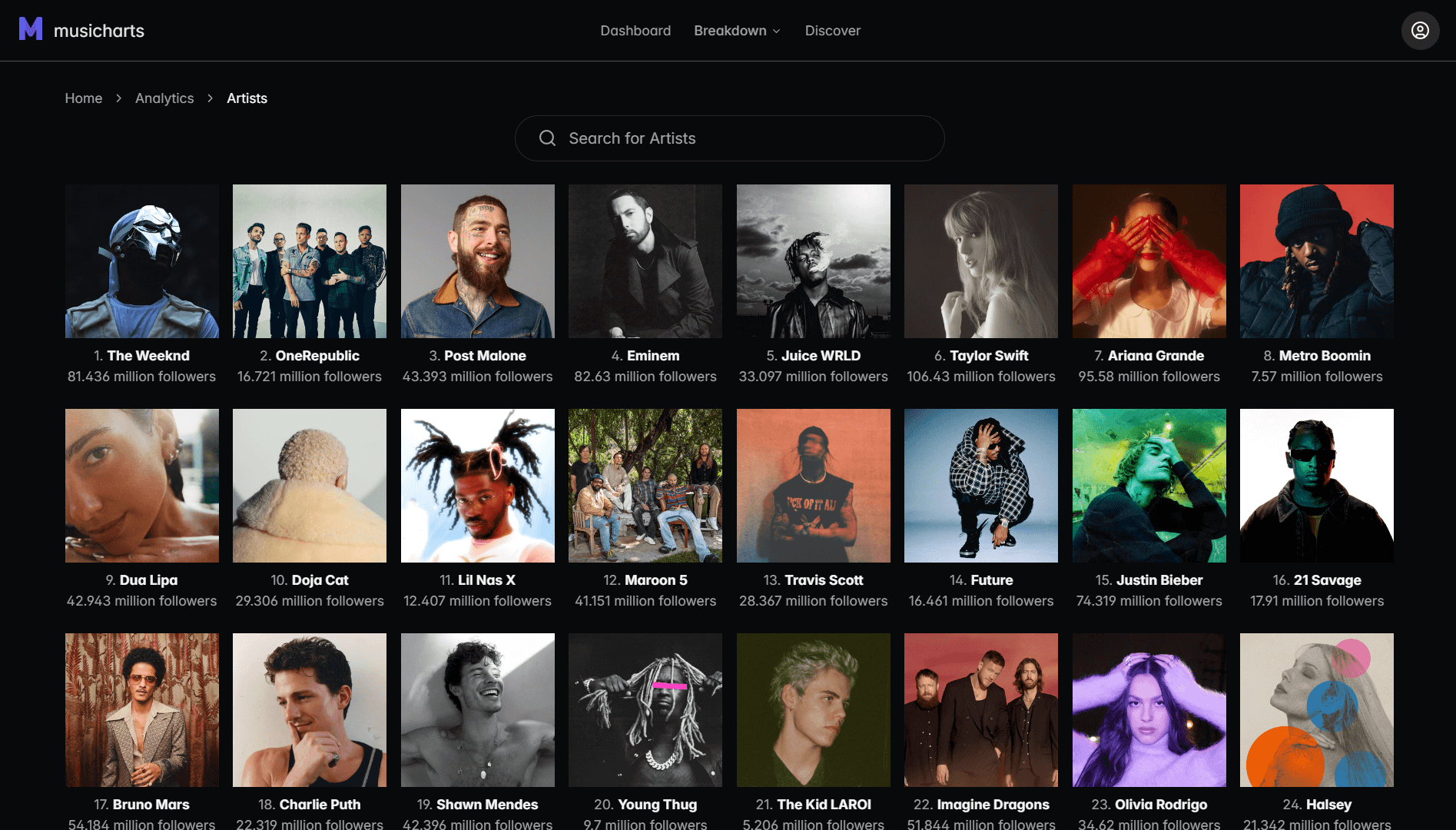This screenshot has width=1456, height=830.
Task: Click the Analytics breadcrumb link
Action: 164,98
